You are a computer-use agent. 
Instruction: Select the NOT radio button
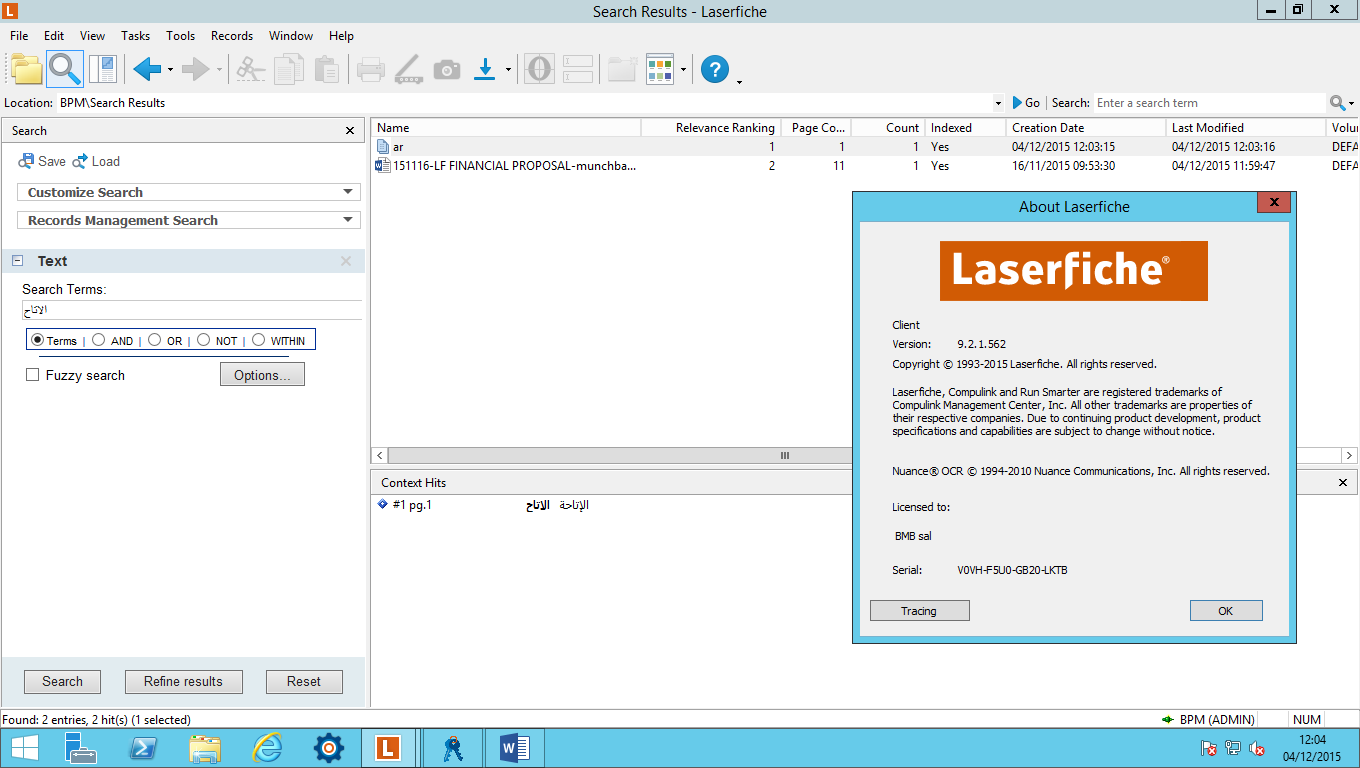(x=203, y=340)
